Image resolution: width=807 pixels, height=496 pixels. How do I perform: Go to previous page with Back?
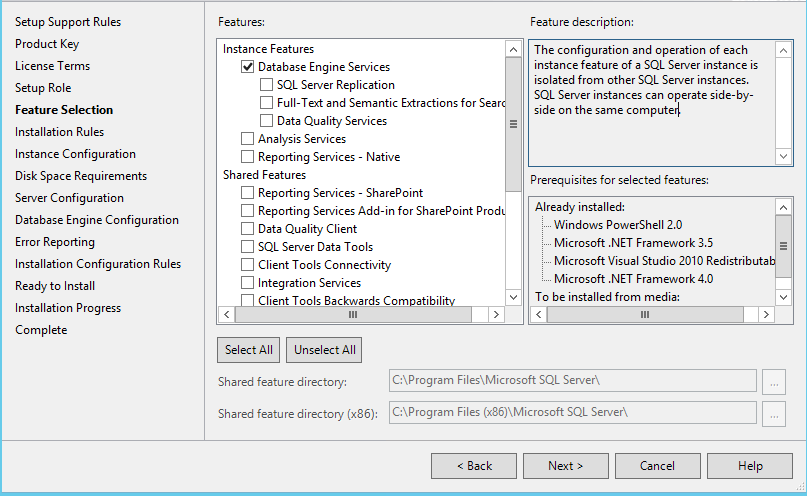pos(474,466)
